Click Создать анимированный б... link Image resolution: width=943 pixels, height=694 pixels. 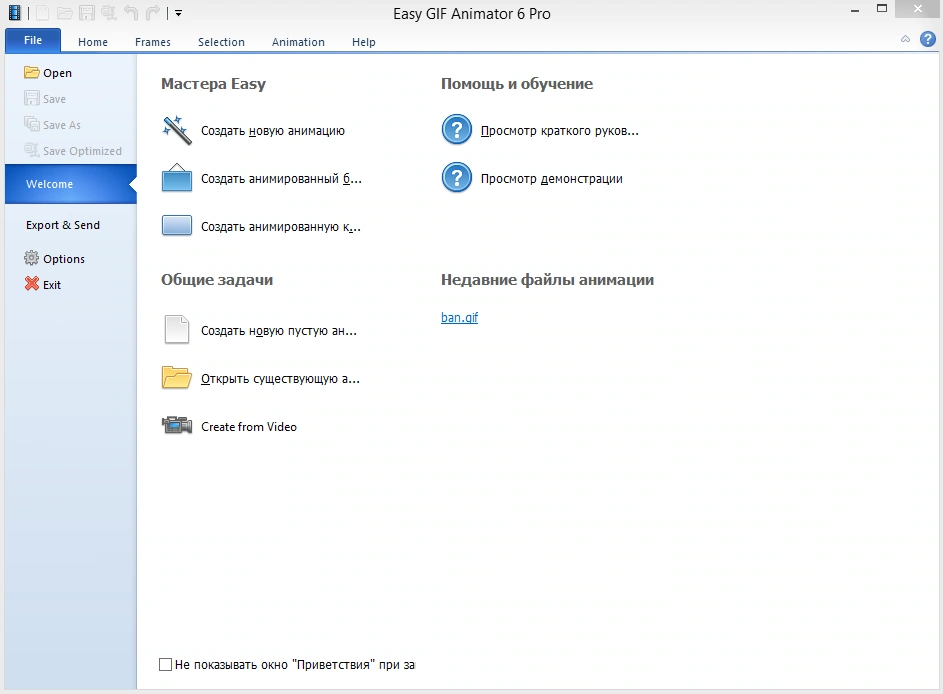pyautogui.click(x=281, y=179)
